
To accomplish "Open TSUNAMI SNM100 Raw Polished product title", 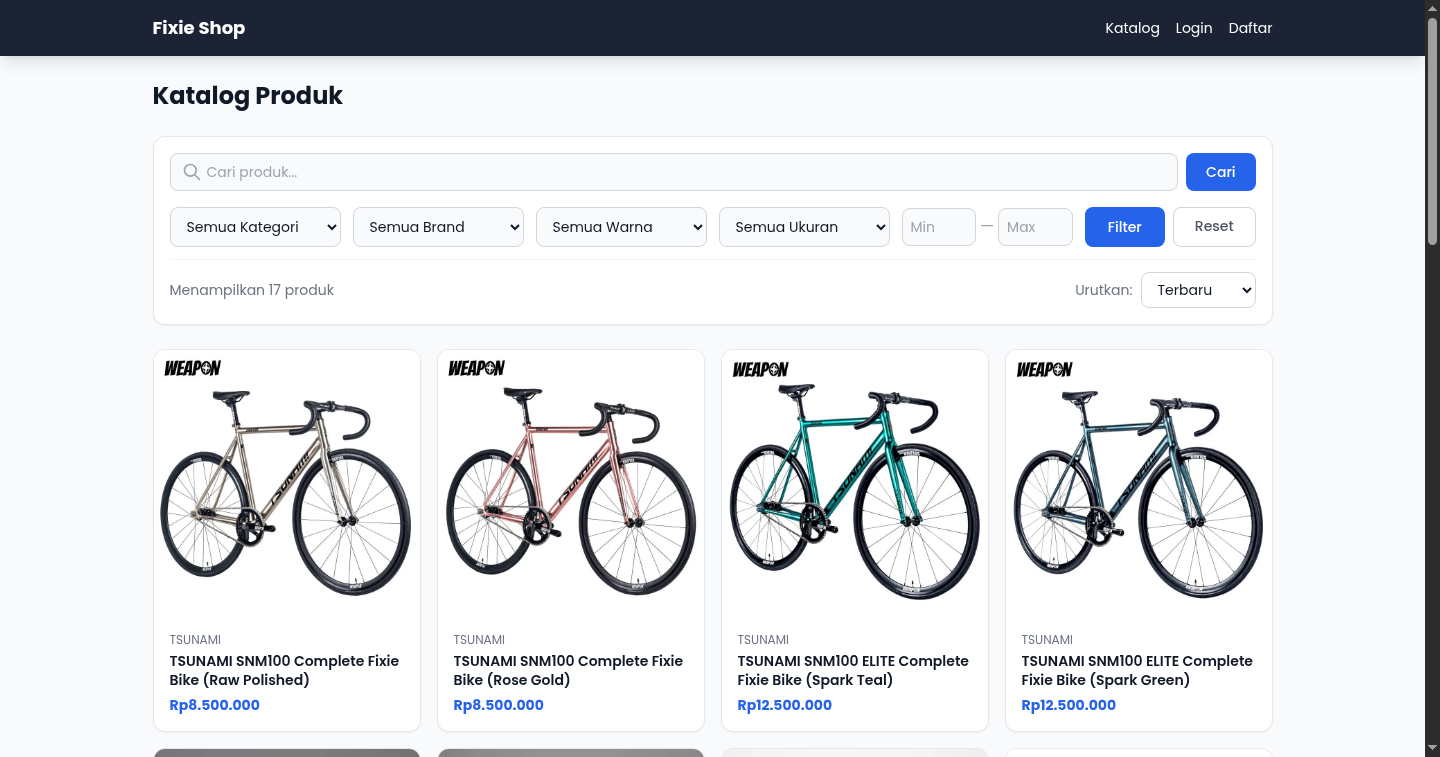I will coord(284,670).
